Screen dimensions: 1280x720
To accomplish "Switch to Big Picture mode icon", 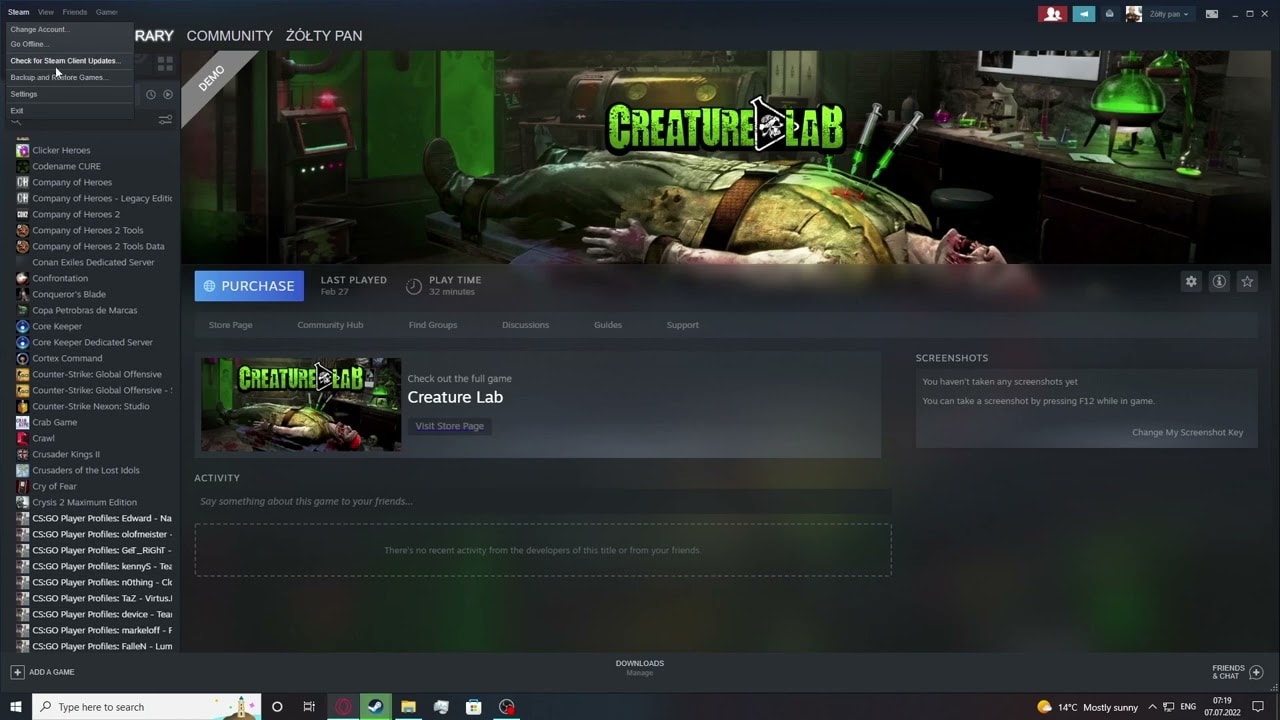I will pyautogui.click(x=1212, y=14).
